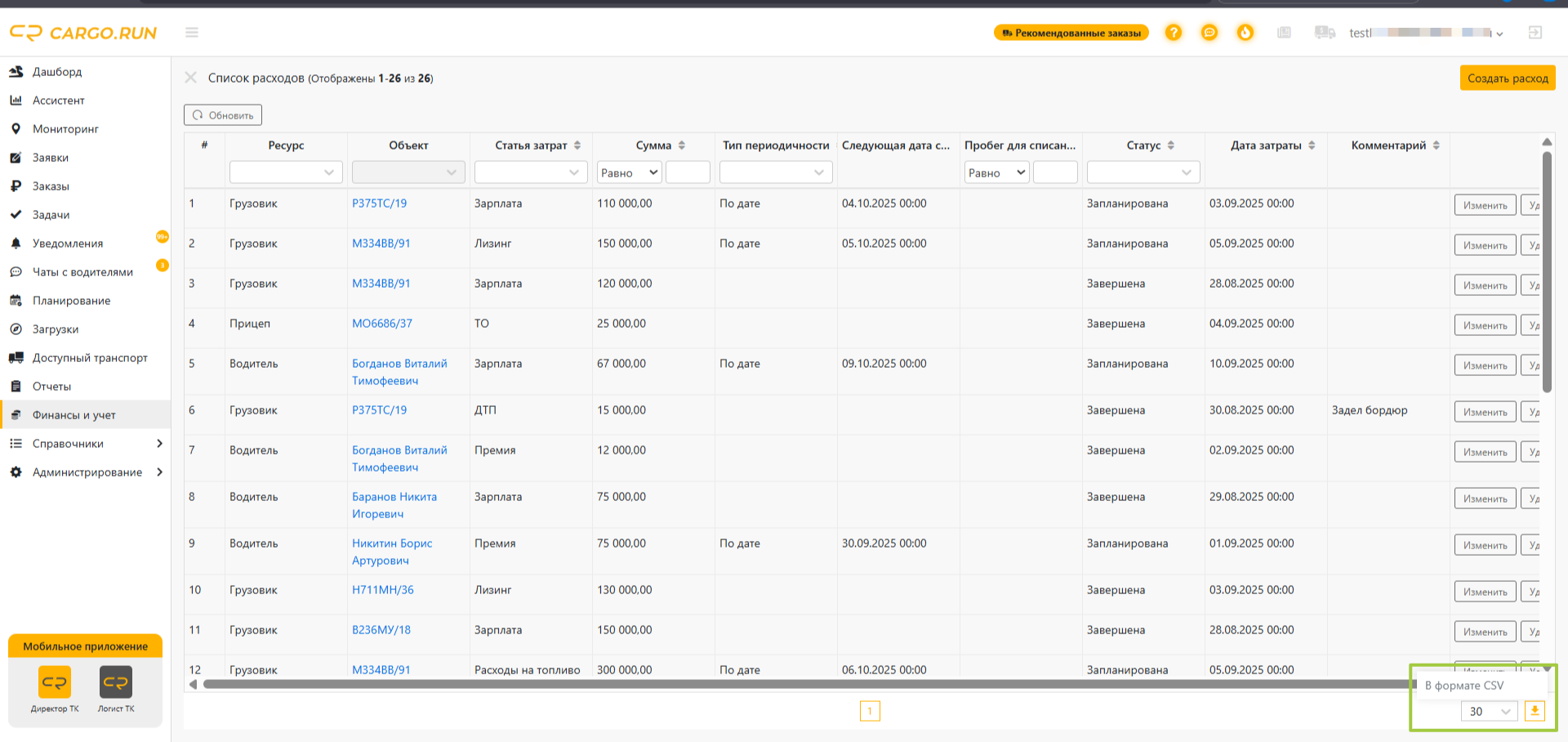Navigate to Заказы section

tap(85, 186)
